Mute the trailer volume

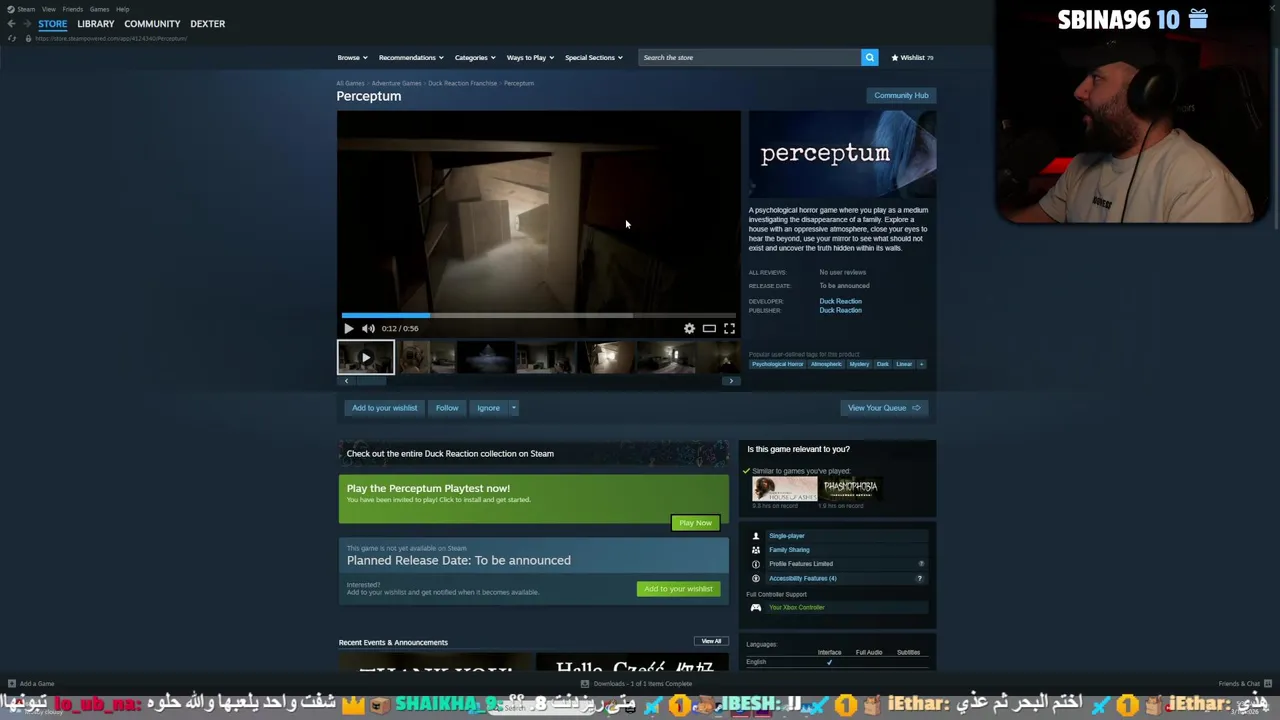click(x=368, y=328)
